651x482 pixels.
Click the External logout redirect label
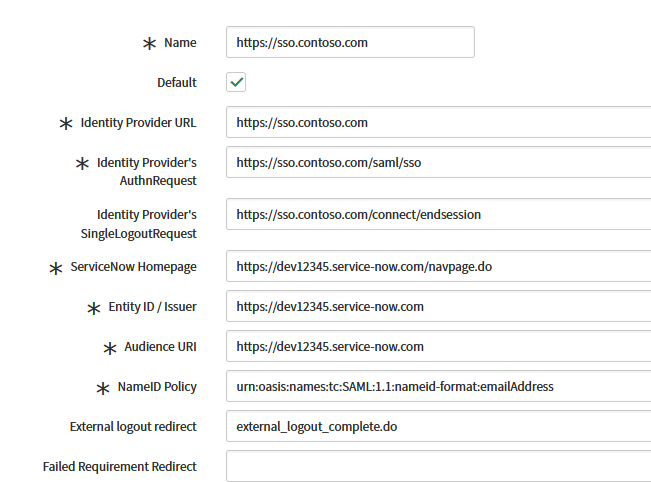point(133,426)
